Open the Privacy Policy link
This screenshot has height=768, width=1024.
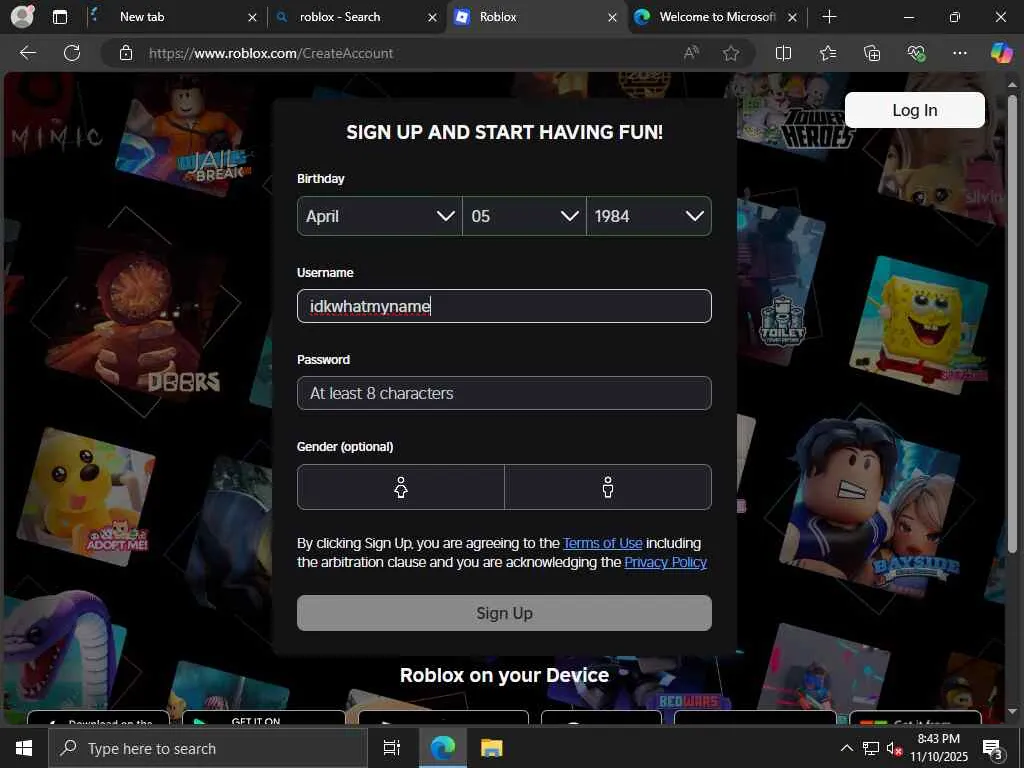(x=665, y=562)
